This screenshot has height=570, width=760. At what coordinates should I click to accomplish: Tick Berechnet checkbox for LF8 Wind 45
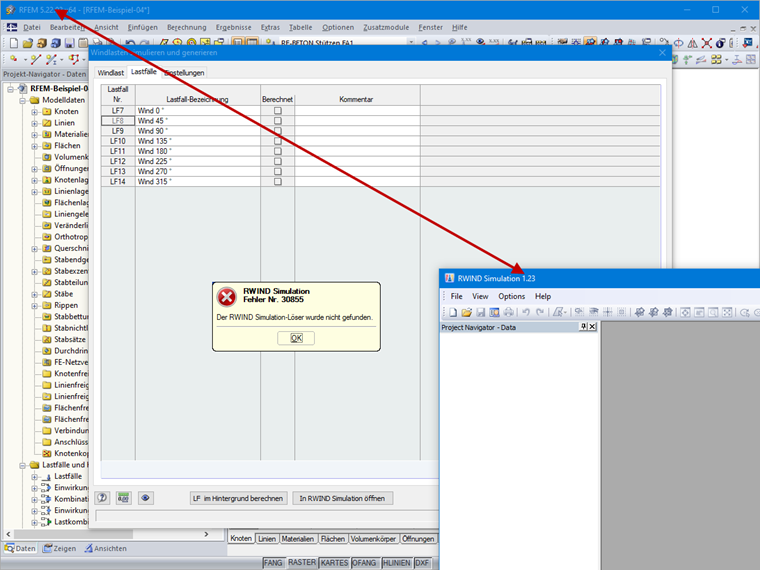278,121
